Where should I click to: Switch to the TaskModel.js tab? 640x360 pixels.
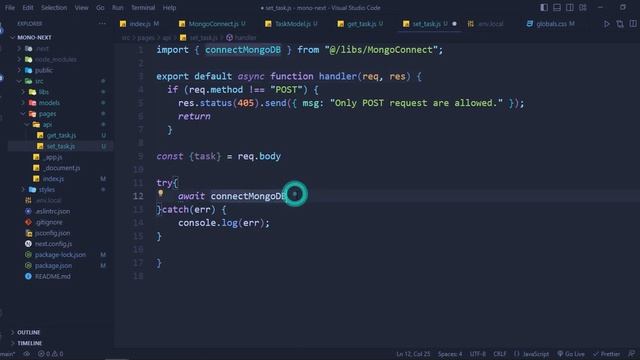click(x=291, y=24)
